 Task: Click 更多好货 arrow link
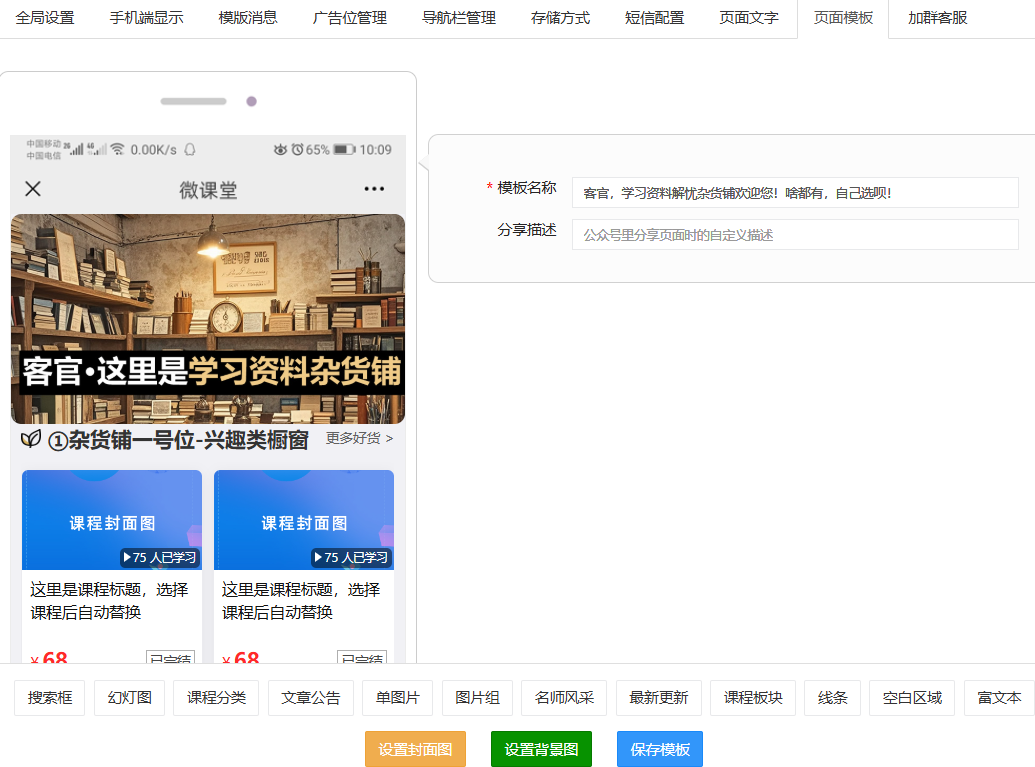pos(359,438)
